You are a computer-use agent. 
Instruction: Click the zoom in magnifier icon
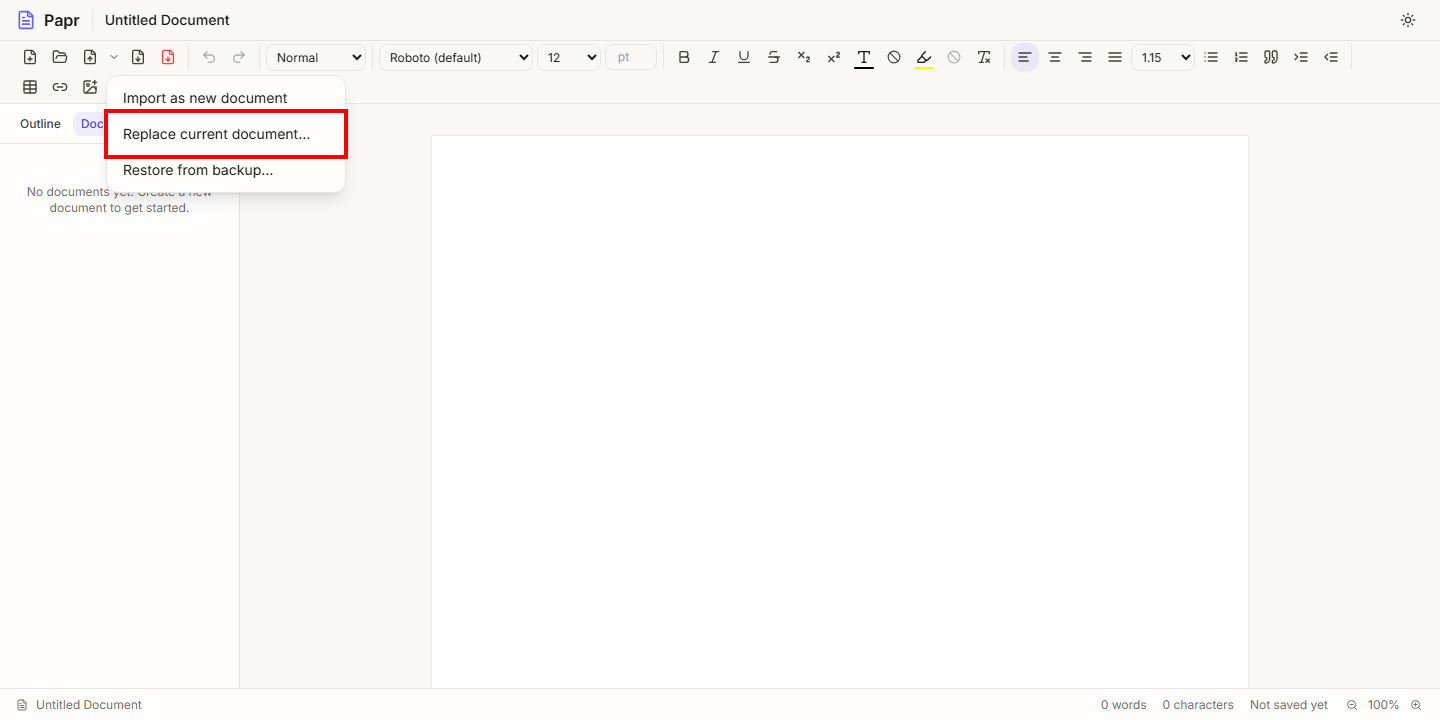tap(1416, 705)
